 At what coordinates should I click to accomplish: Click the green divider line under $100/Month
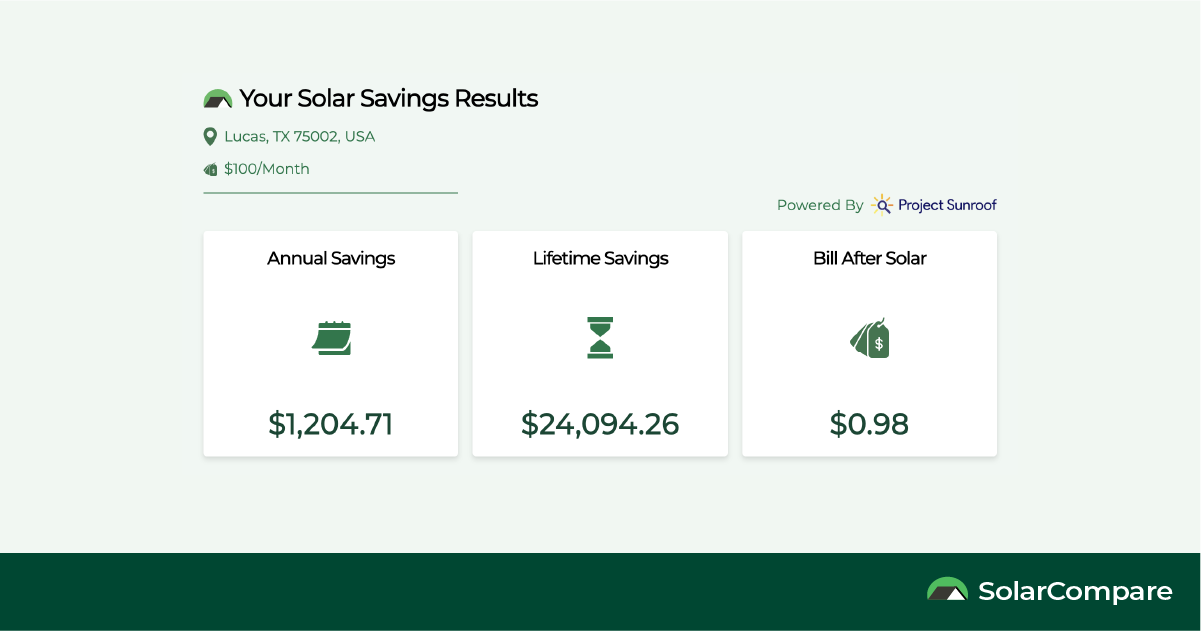(330, 192)
